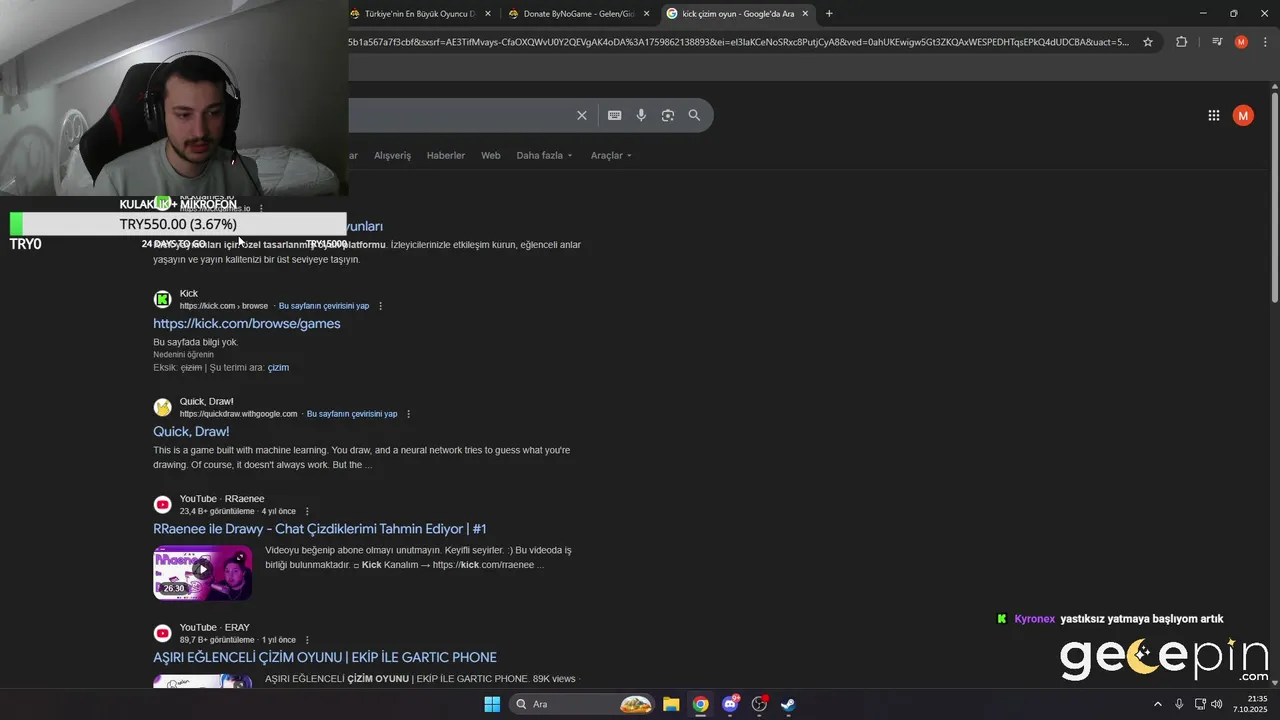Click 'Nedenini öğrenin' under Kick result
This screenshot has width=1280, height=720.
coord(183,355)
